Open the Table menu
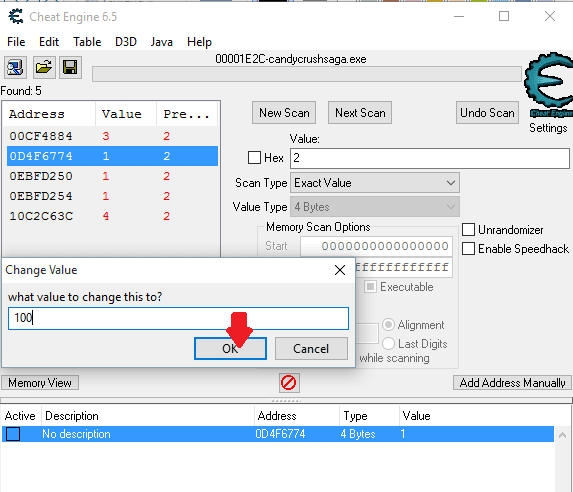The width and height of the screenshot is (573, 492). 87,42
